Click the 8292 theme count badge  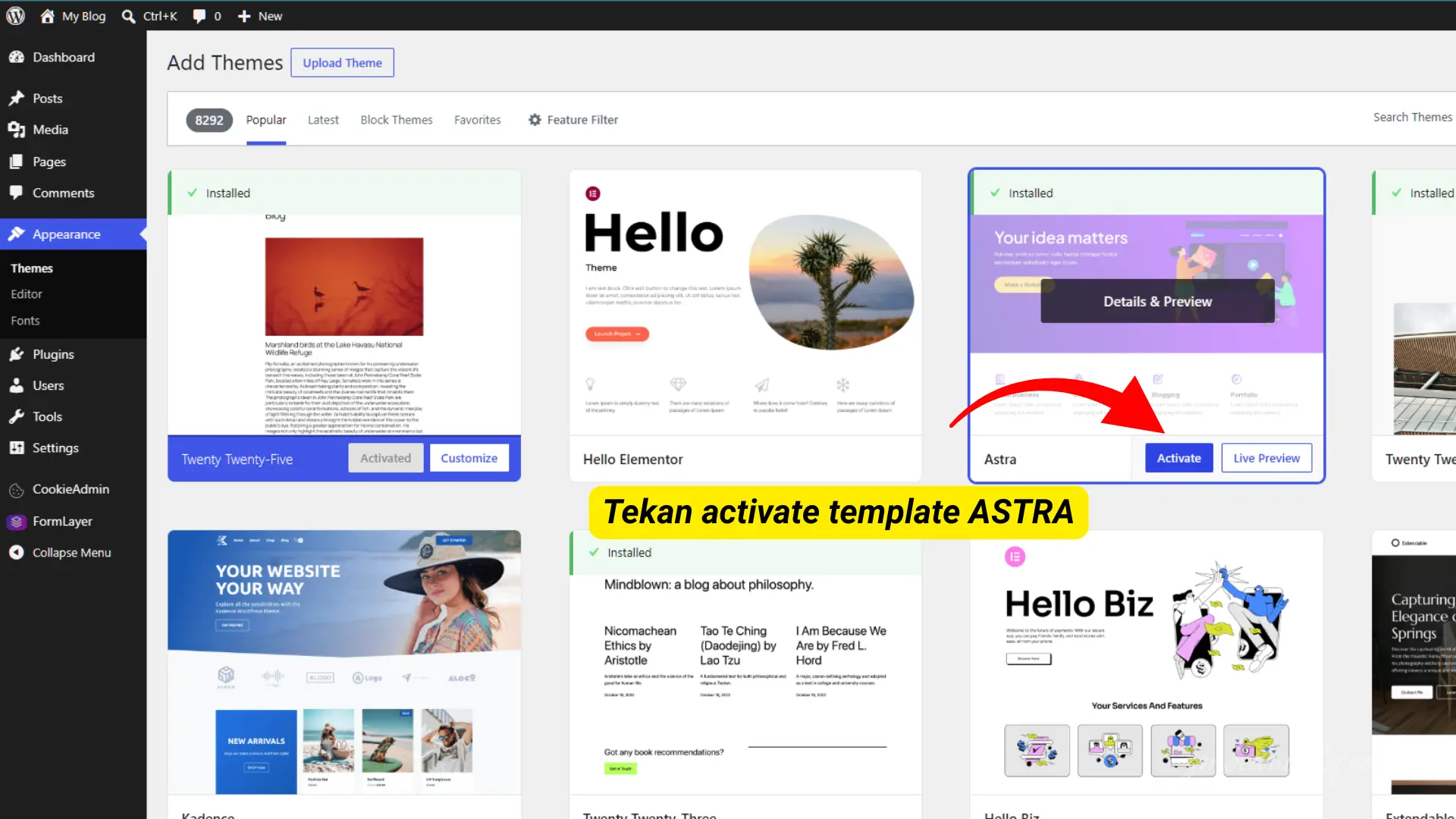(x=209, y=120)
